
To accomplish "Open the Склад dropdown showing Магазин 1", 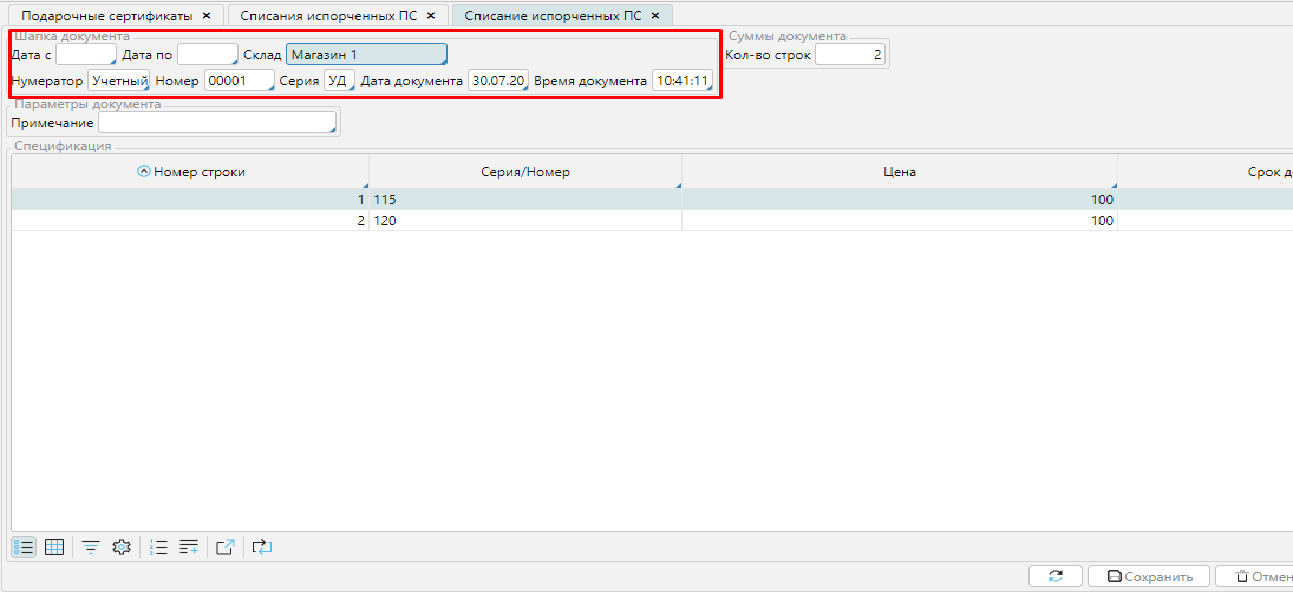I will 366,54.
